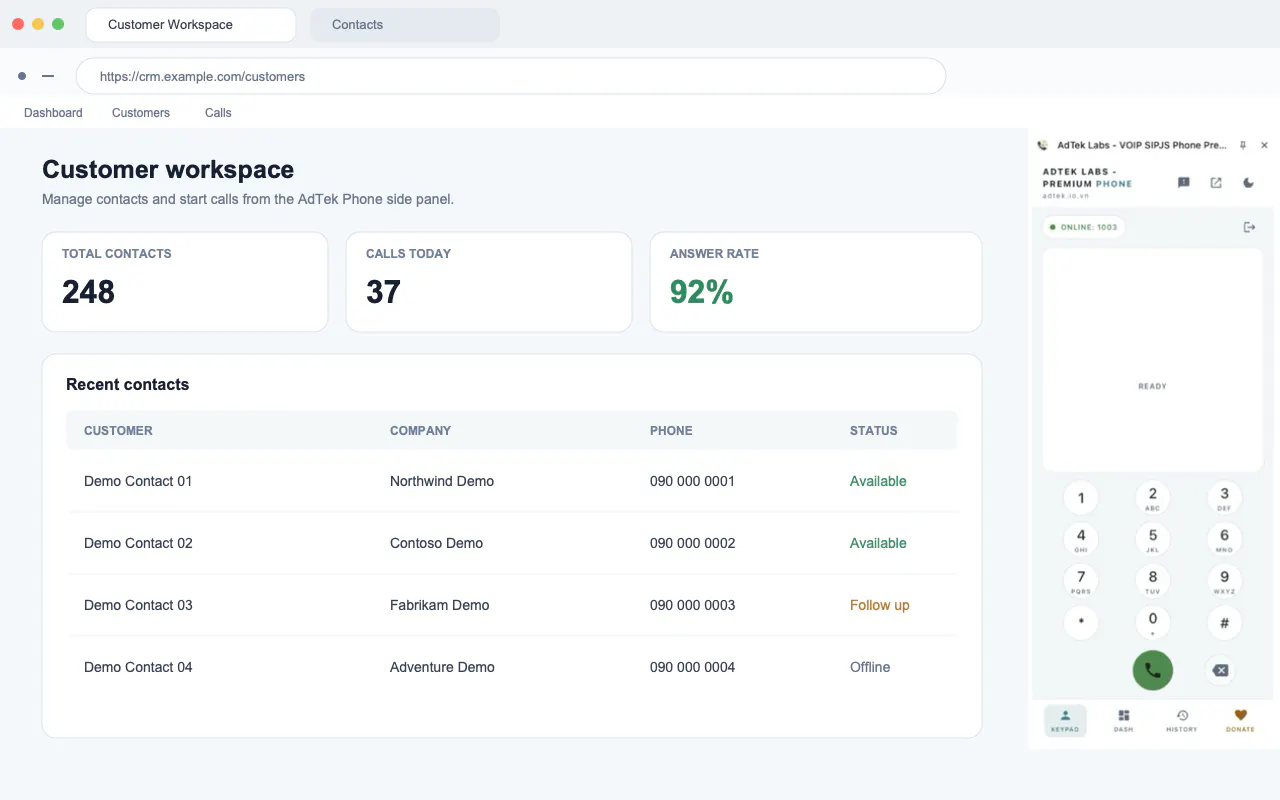Click the Adventure Demo company cell
Viewport: 1280px width, 800px height.
pos(442,667)
